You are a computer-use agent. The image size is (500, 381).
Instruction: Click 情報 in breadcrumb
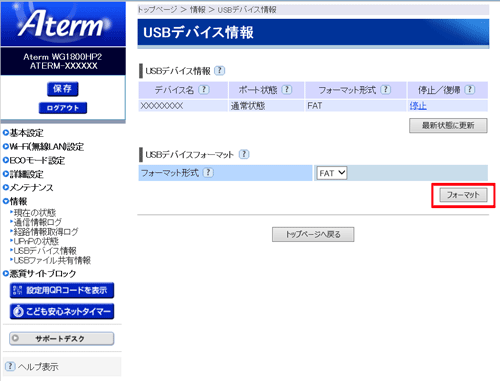click(x=198, y=10)
